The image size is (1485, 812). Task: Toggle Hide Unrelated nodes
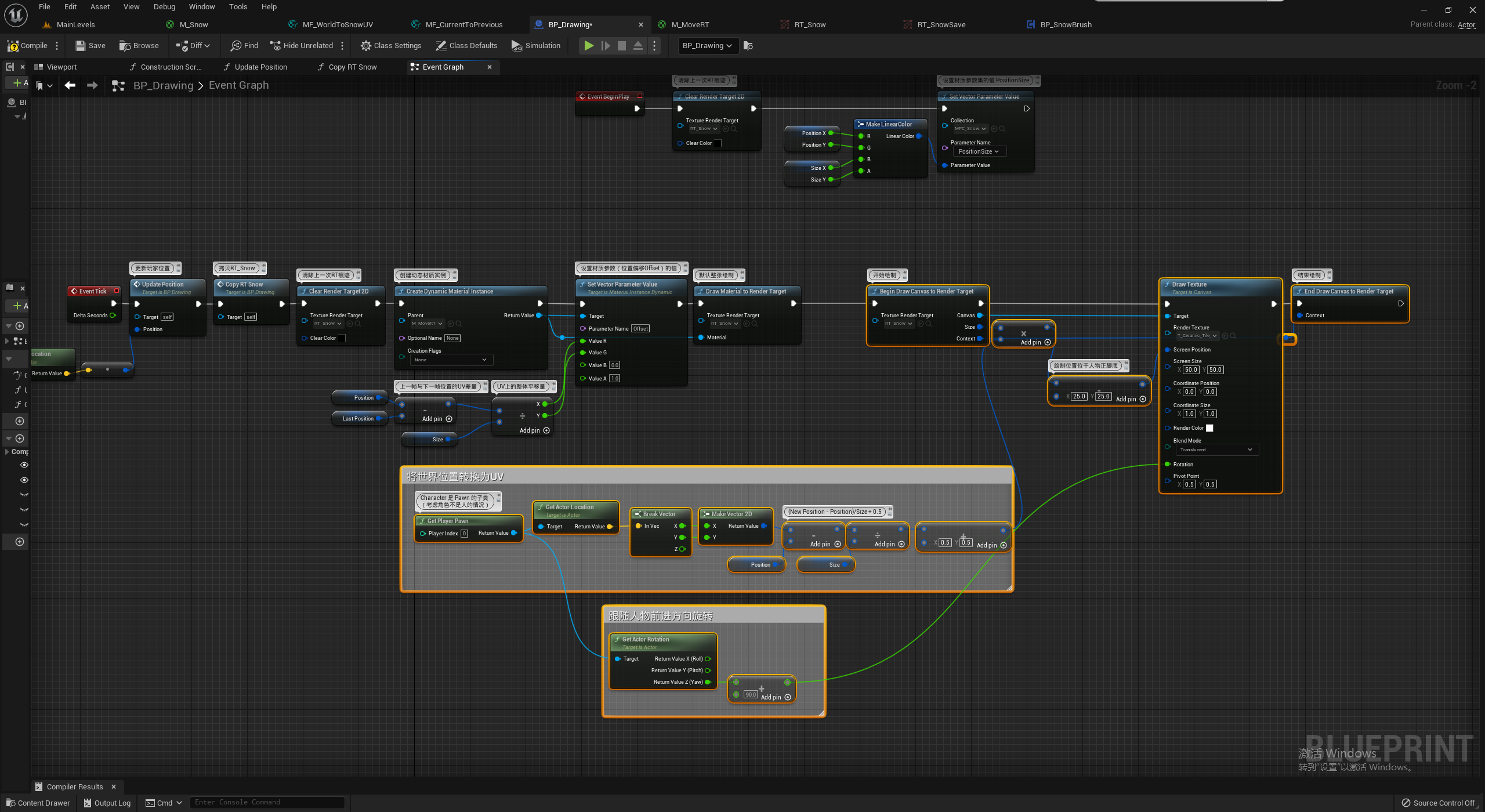pyautogui.click(x=301, y=45)
